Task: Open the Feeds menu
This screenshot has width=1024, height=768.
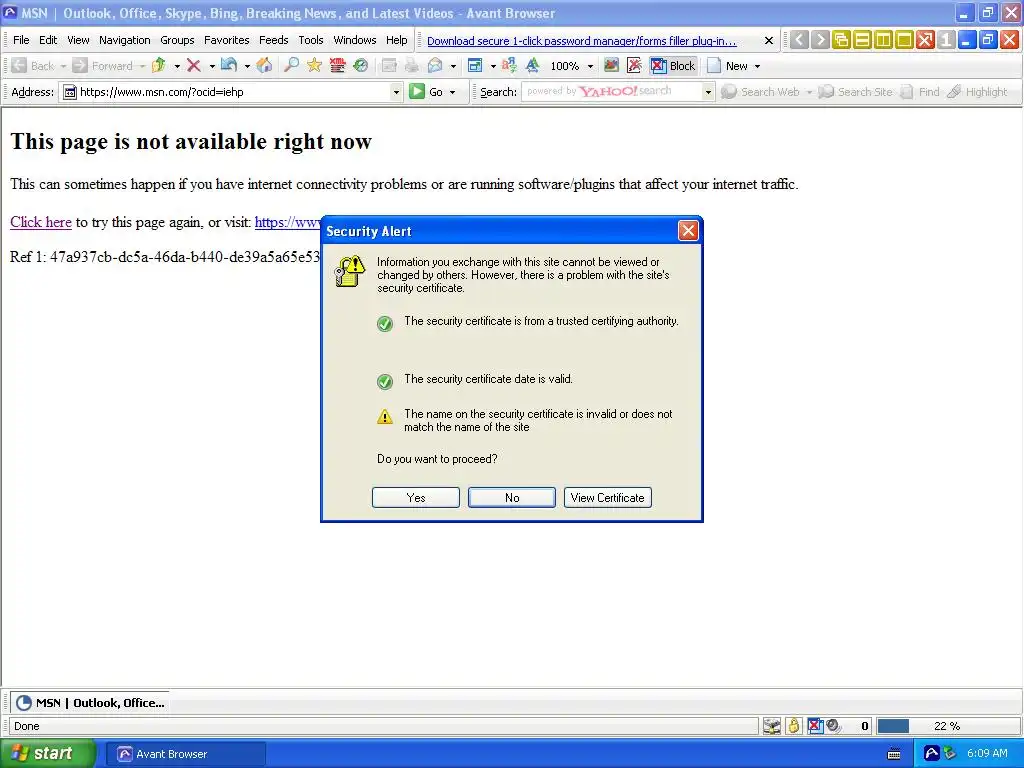Action: pos(274,40)
